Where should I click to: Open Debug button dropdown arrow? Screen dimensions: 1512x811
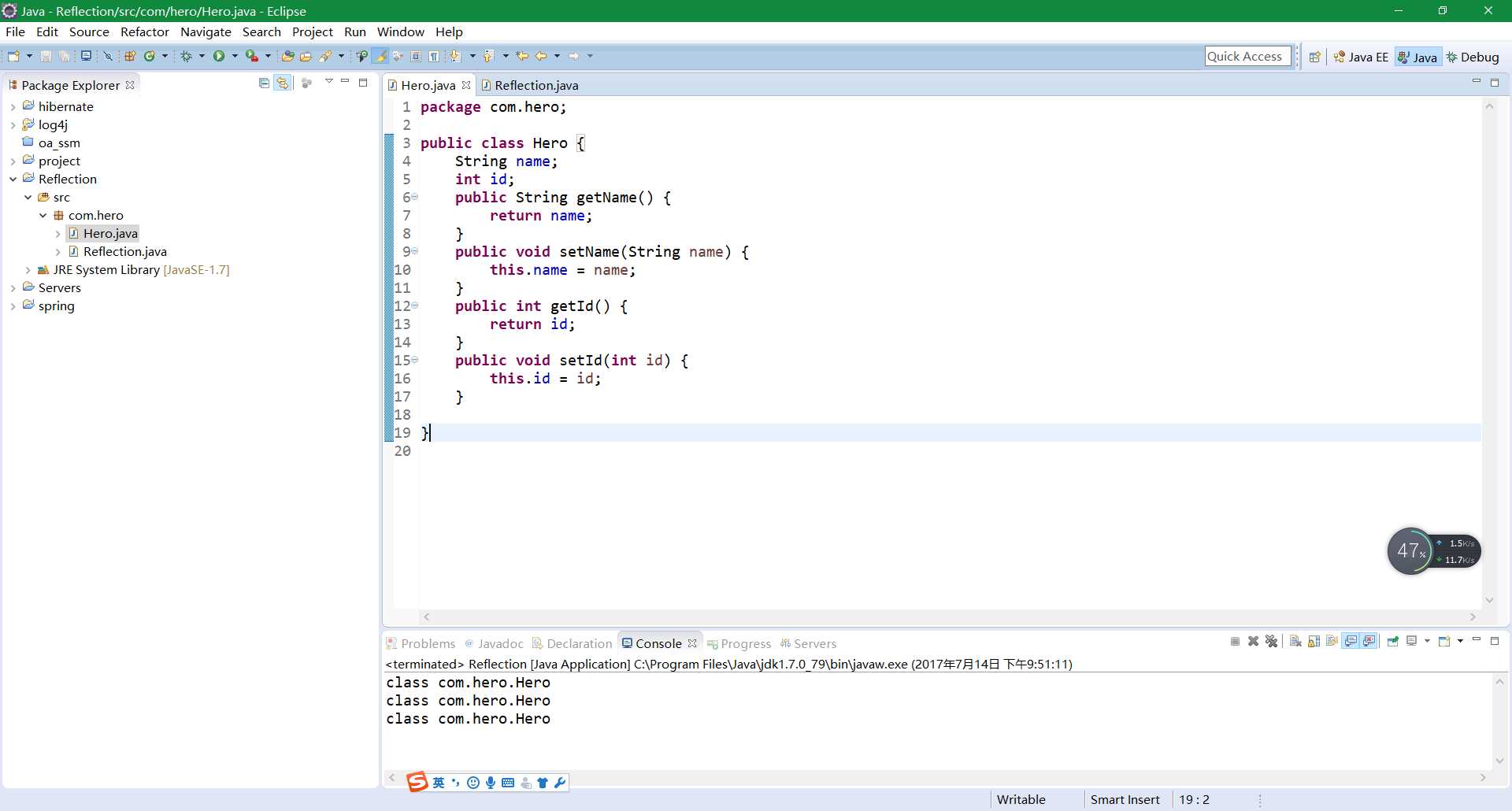tap(202, 56)
